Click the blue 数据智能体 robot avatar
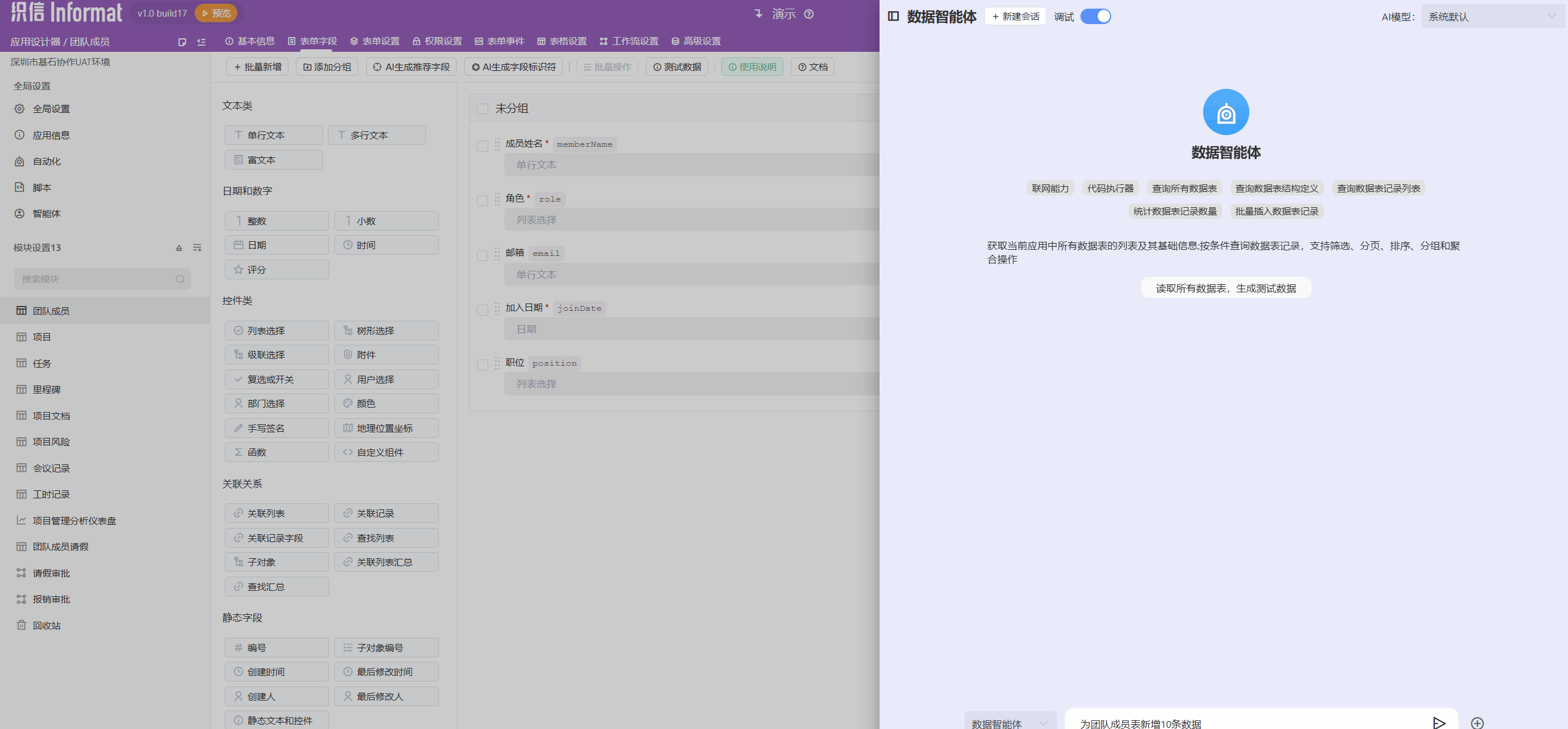The height and width of the screenshot is (729, 1568). tap(1225, 112)
